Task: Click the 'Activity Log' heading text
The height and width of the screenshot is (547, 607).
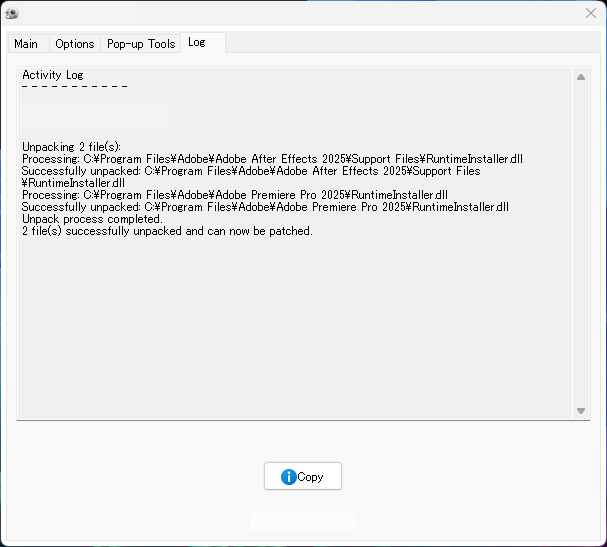Action: coord(53,75)
